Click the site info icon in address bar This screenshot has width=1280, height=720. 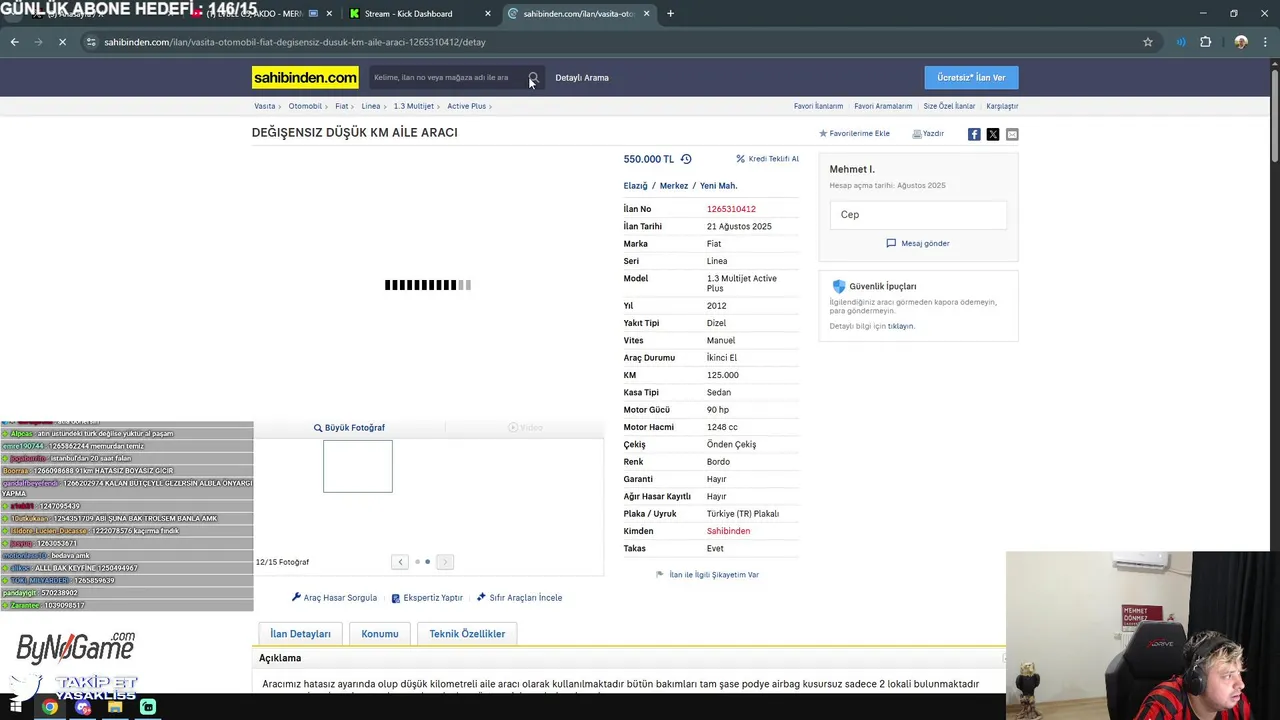coord(91,42)
